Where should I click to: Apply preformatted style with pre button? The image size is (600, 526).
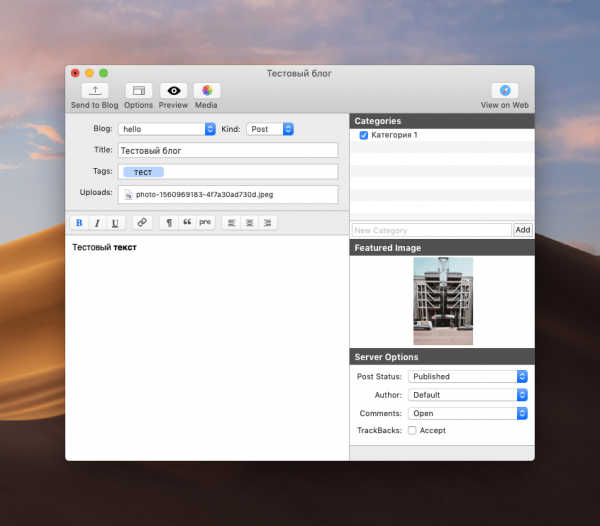[205, 223]
